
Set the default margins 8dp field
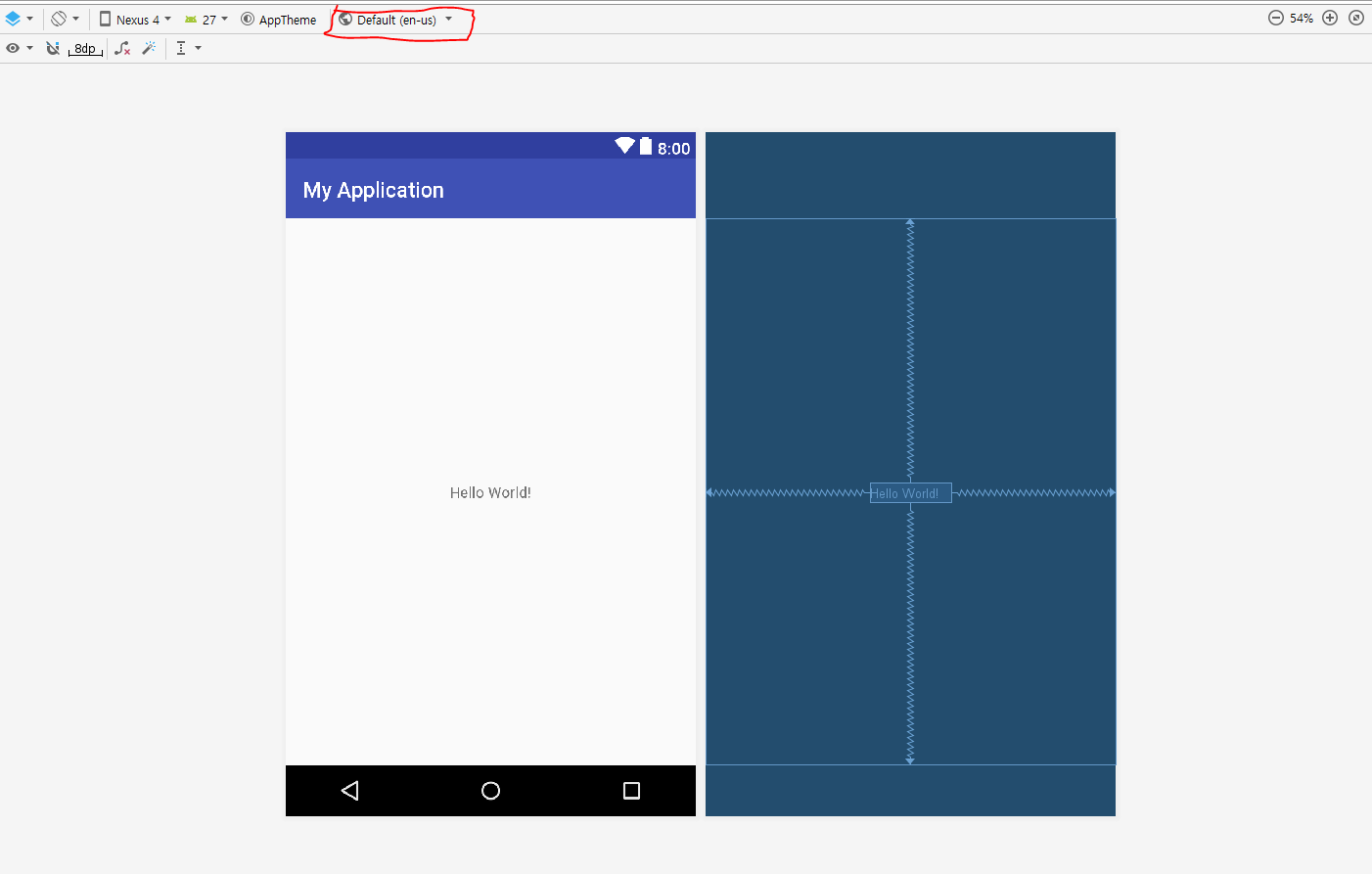(85, 49)
